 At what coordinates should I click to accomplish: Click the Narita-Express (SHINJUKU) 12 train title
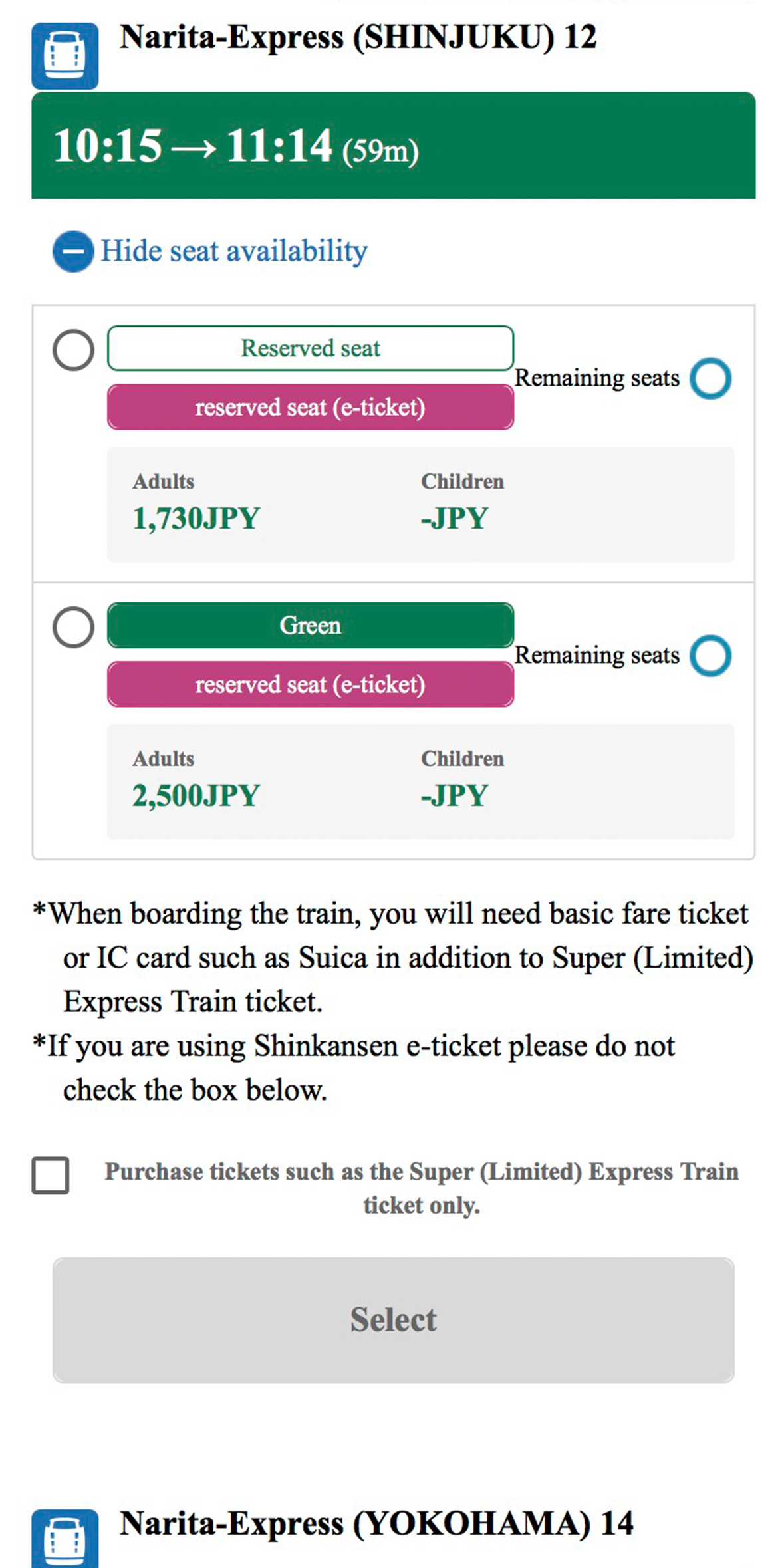358,37
